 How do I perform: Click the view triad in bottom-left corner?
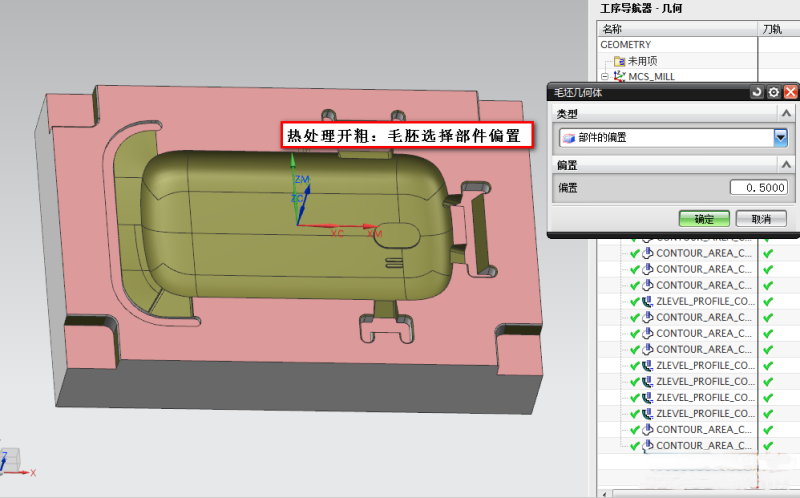pyautogui.click(x=10, y=463)
